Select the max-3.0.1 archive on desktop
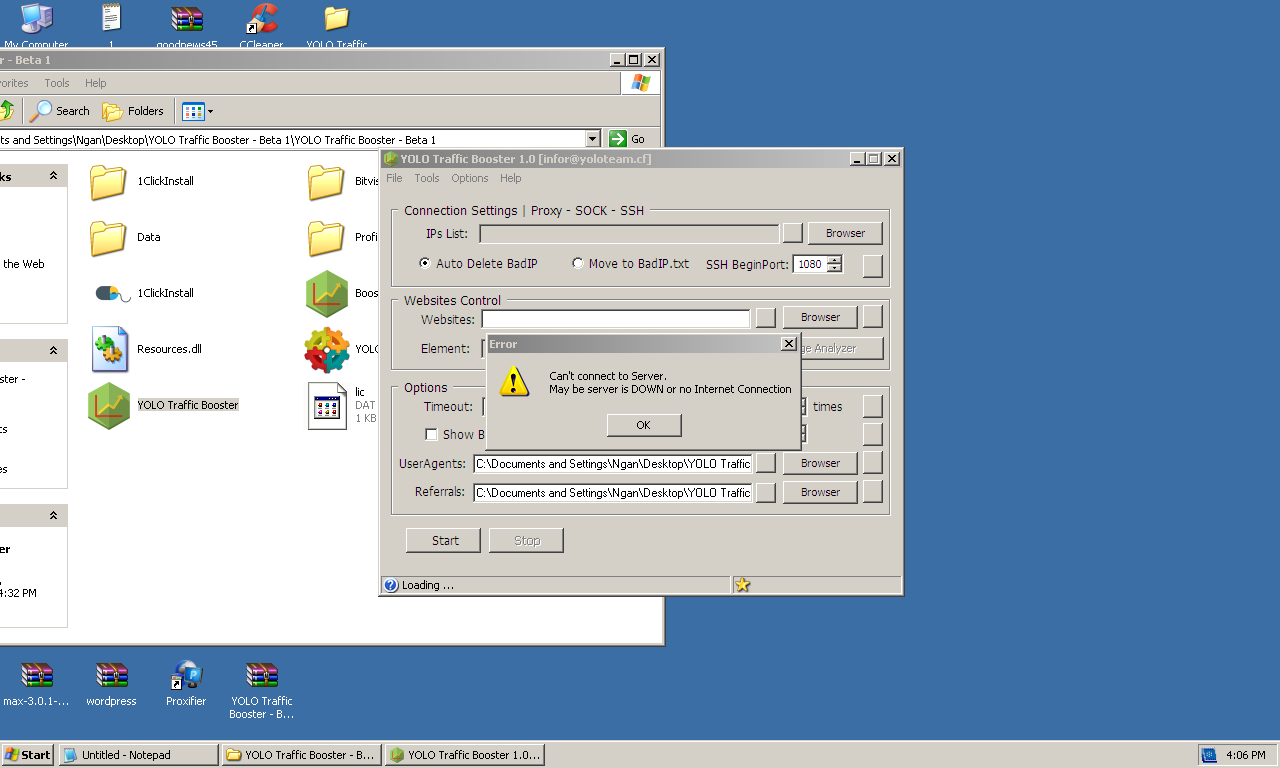Viewport: 1280px width, 768px height. click(36, 676)
